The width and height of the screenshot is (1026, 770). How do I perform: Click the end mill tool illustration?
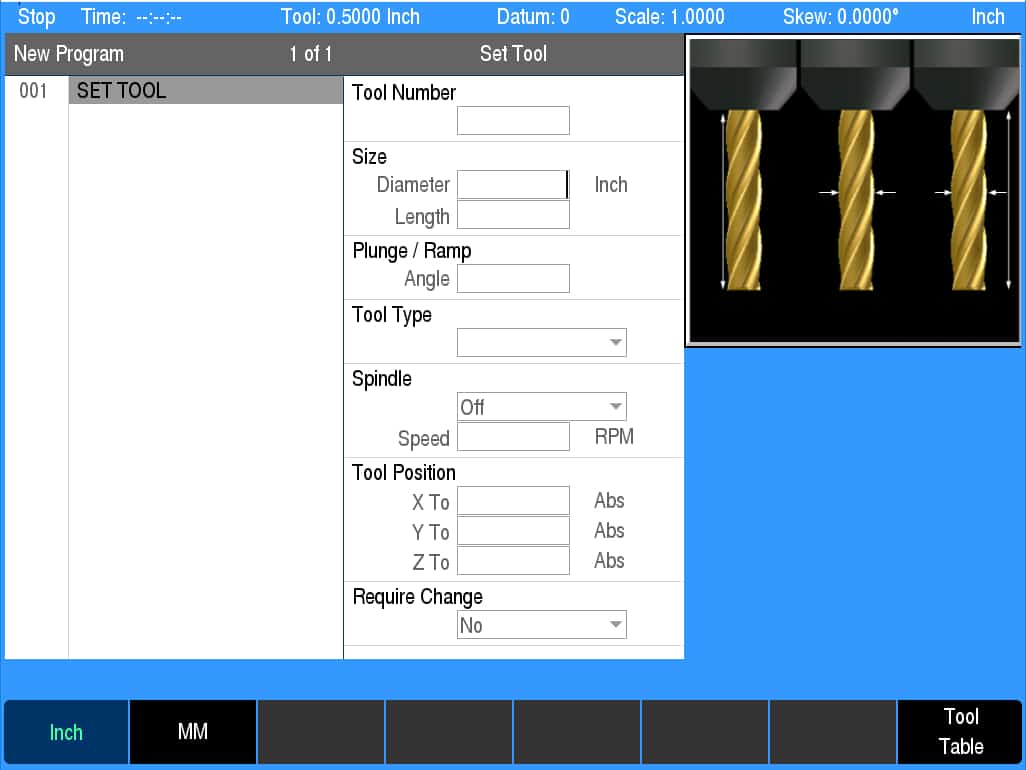854,191
